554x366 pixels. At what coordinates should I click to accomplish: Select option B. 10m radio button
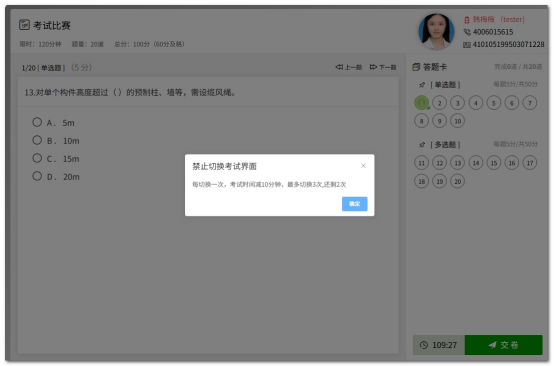click(x=37, y=140)
